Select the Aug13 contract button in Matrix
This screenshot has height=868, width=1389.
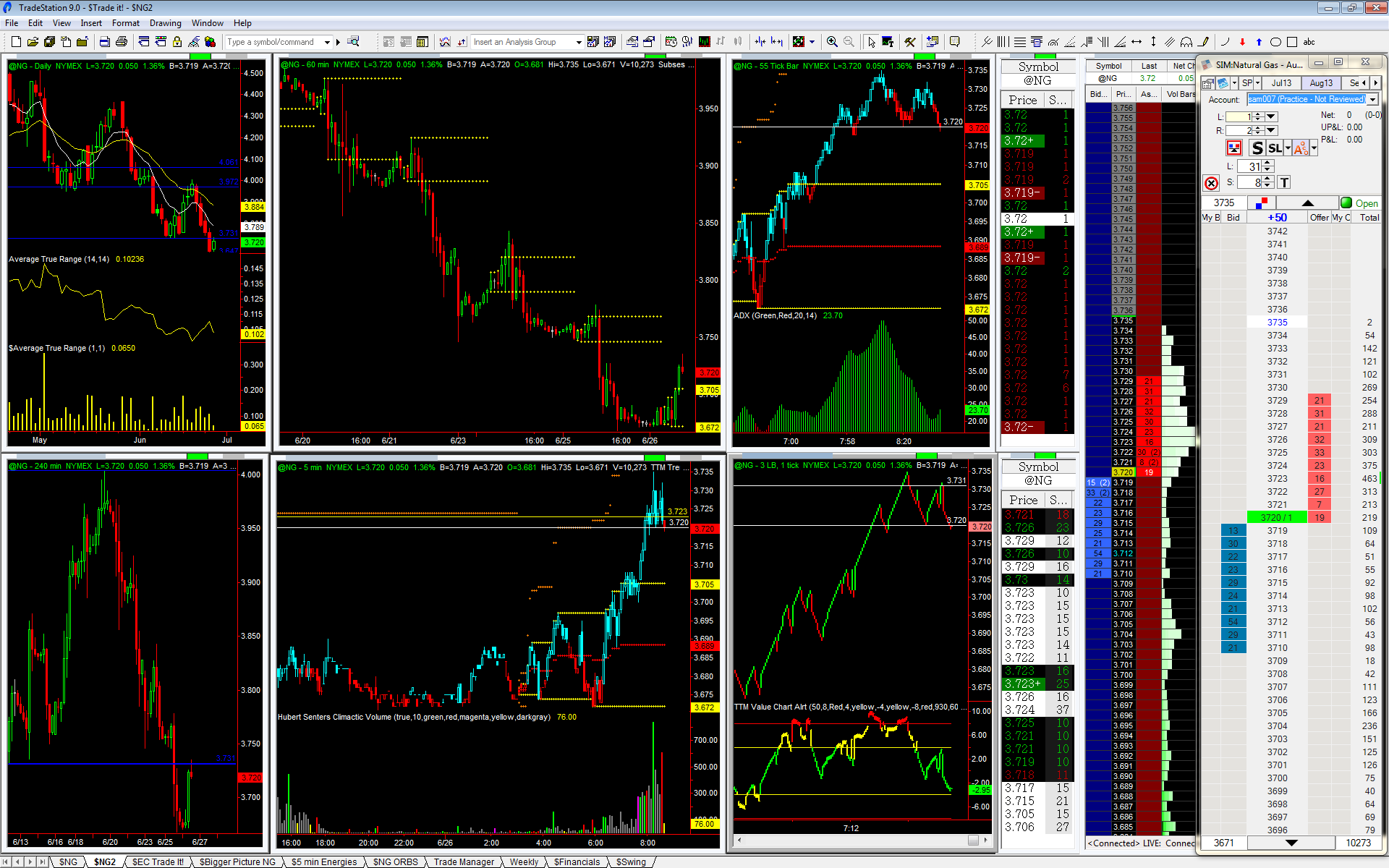(x=1321, y=83)
